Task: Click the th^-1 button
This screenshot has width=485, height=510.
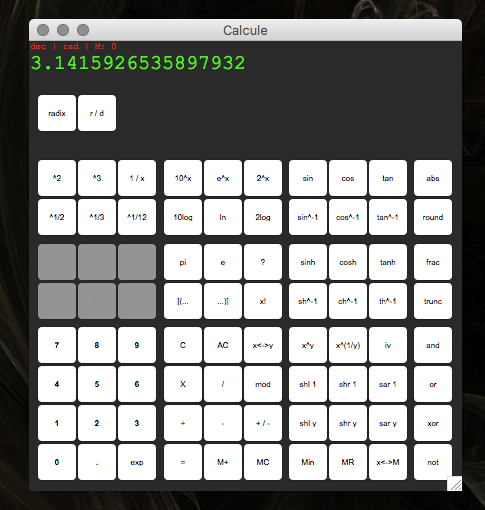Action: coord(388,301)
